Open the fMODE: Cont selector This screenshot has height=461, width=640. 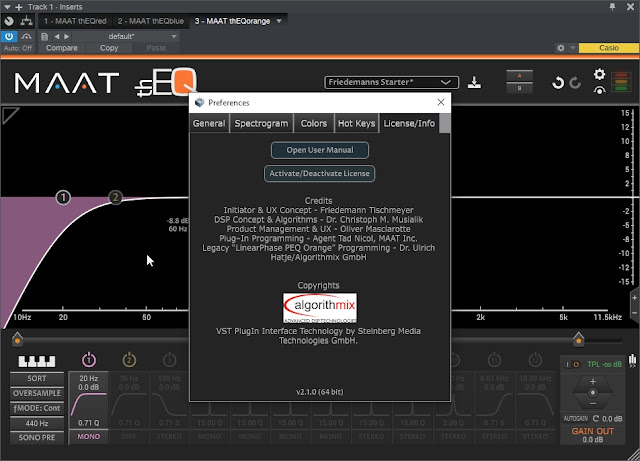[37, 408]
